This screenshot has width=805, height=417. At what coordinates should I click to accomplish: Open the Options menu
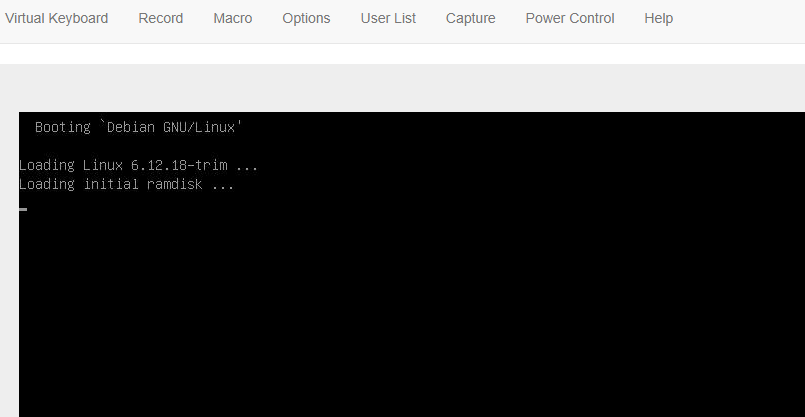[x=306, y=18]
